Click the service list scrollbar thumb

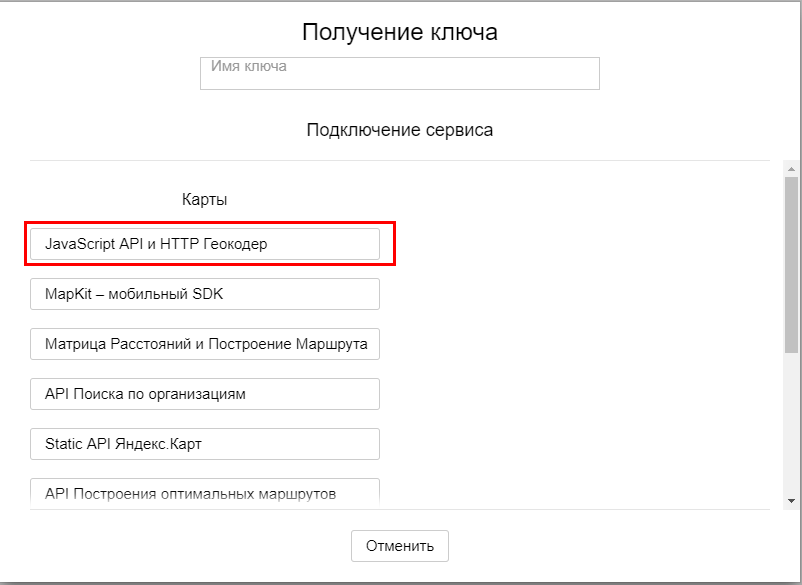791,265
